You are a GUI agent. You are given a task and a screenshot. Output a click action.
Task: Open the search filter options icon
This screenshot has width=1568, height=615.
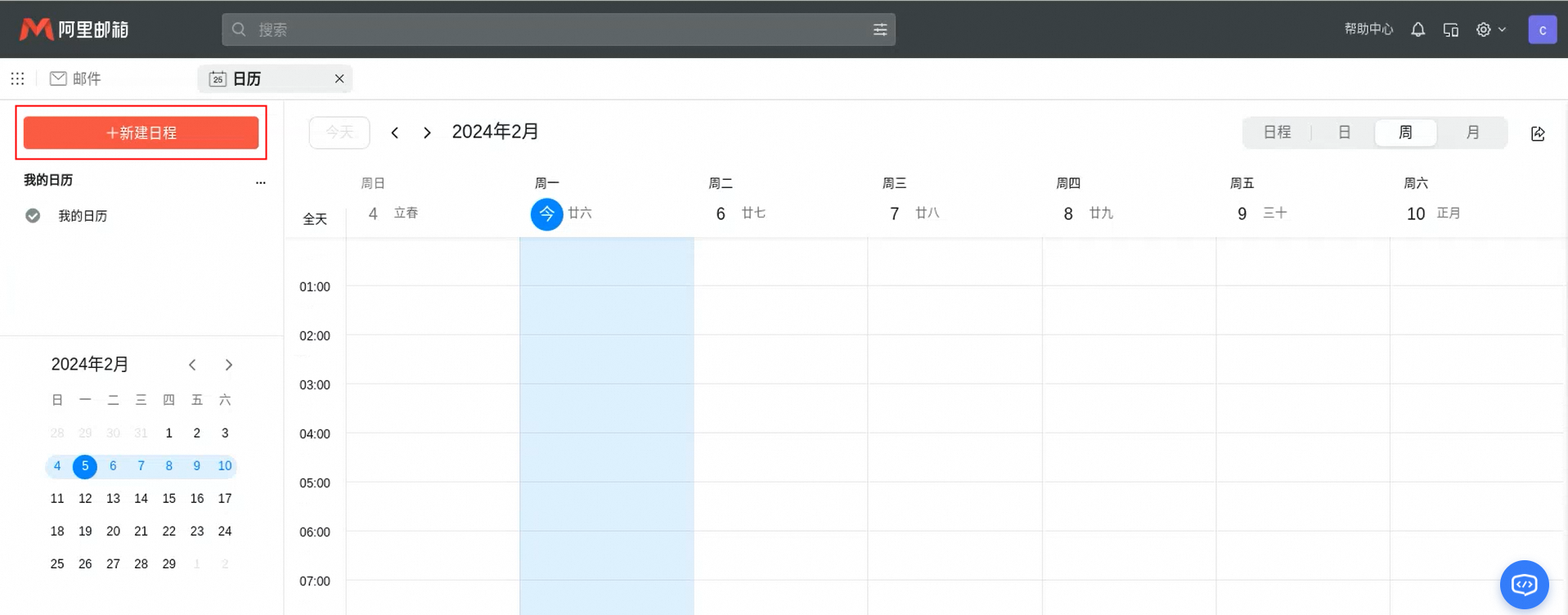879,29
